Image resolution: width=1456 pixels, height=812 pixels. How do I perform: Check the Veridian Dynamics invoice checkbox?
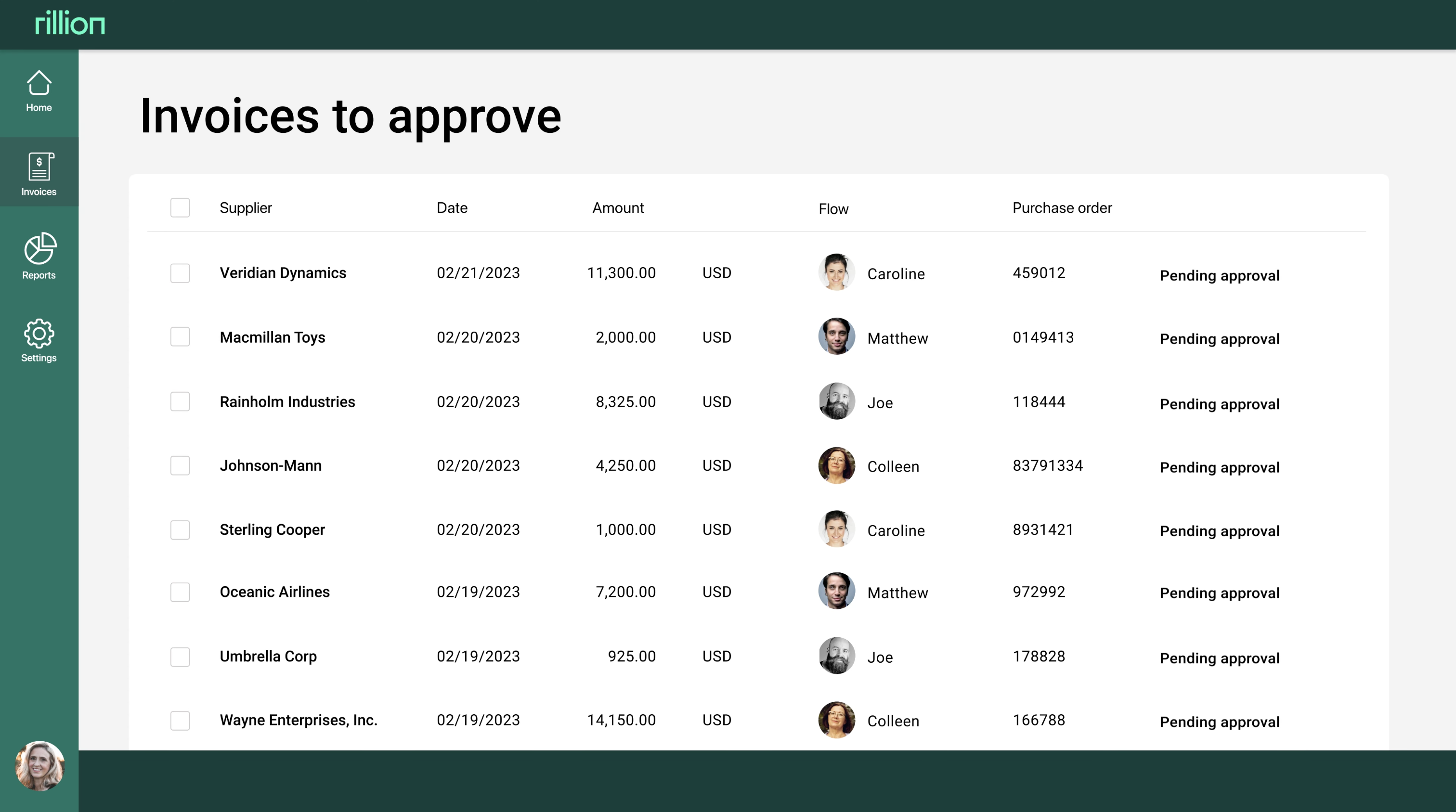[x=180, y=273]
